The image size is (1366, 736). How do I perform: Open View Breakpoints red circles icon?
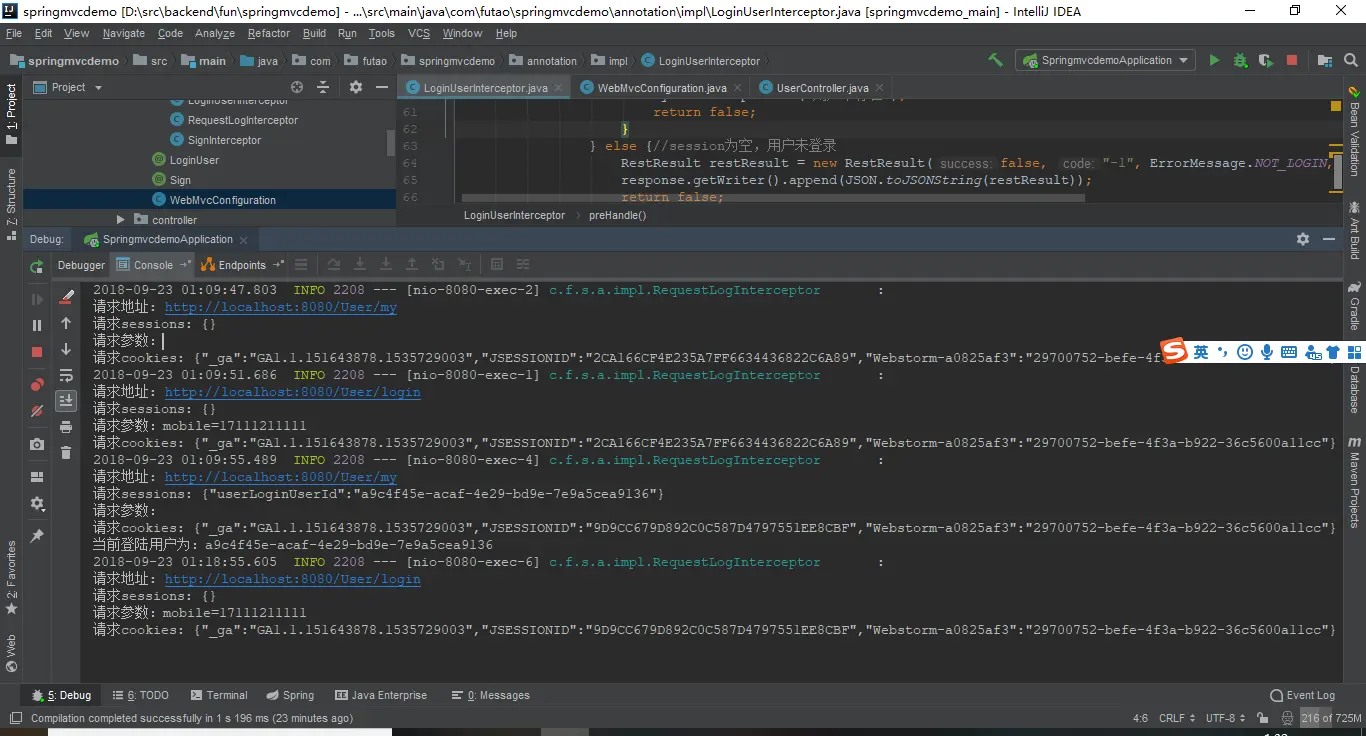pos(37,384)
